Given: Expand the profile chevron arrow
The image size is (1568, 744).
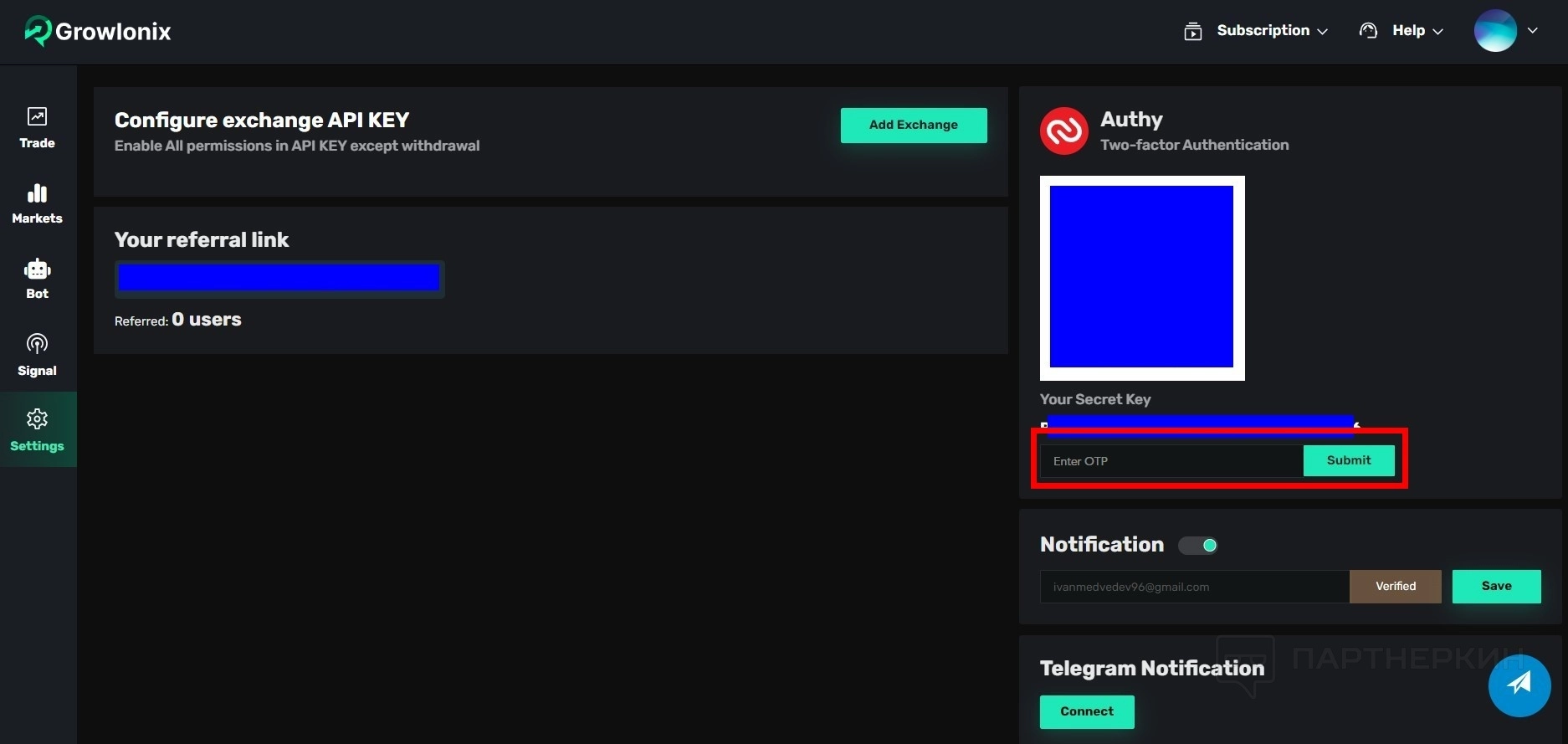Looking at the screenshot, I should pyautogui.click(x=1533, y=31).
